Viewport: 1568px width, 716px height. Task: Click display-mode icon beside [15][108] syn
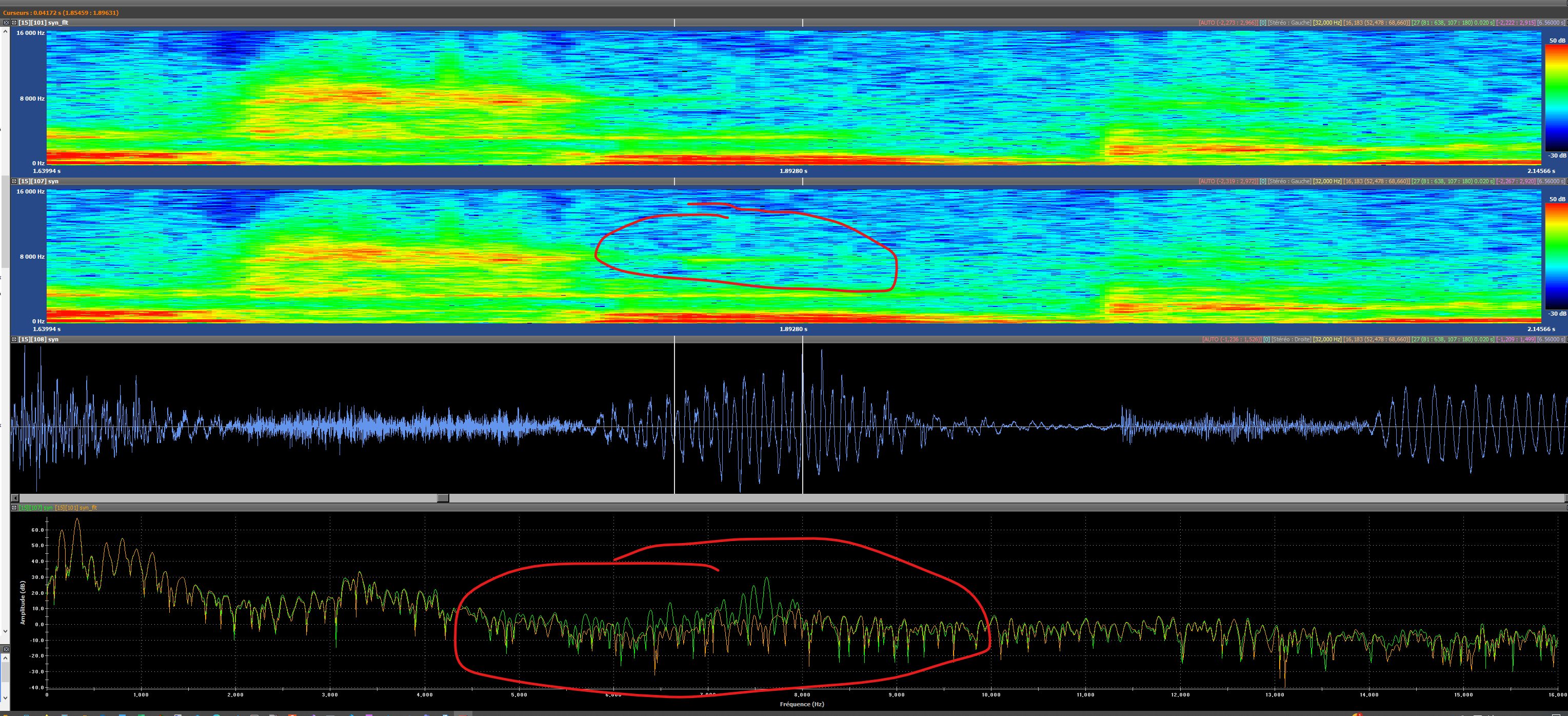pyautogui.click(x=14, y=339)
